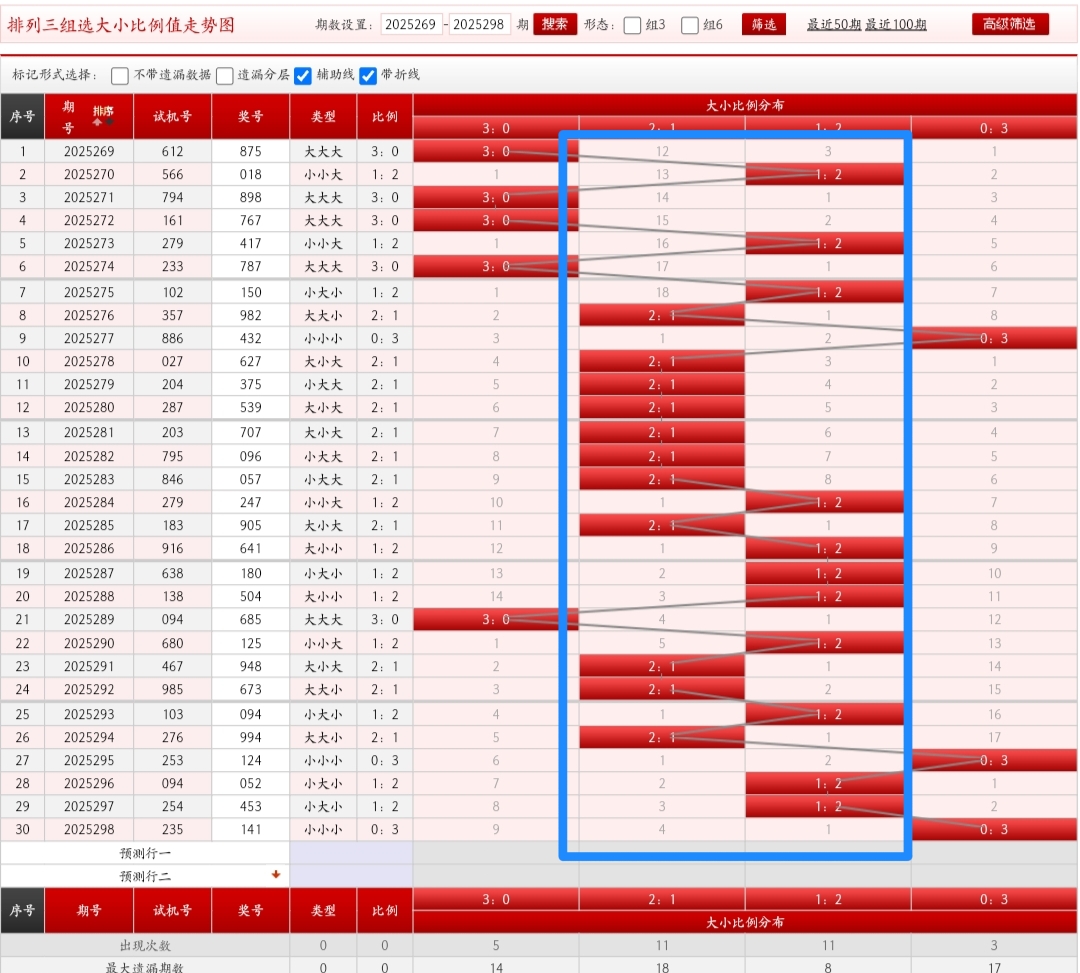Select the 试机号 column header at top
1080x973 pixels.
(x=172, y=117)
